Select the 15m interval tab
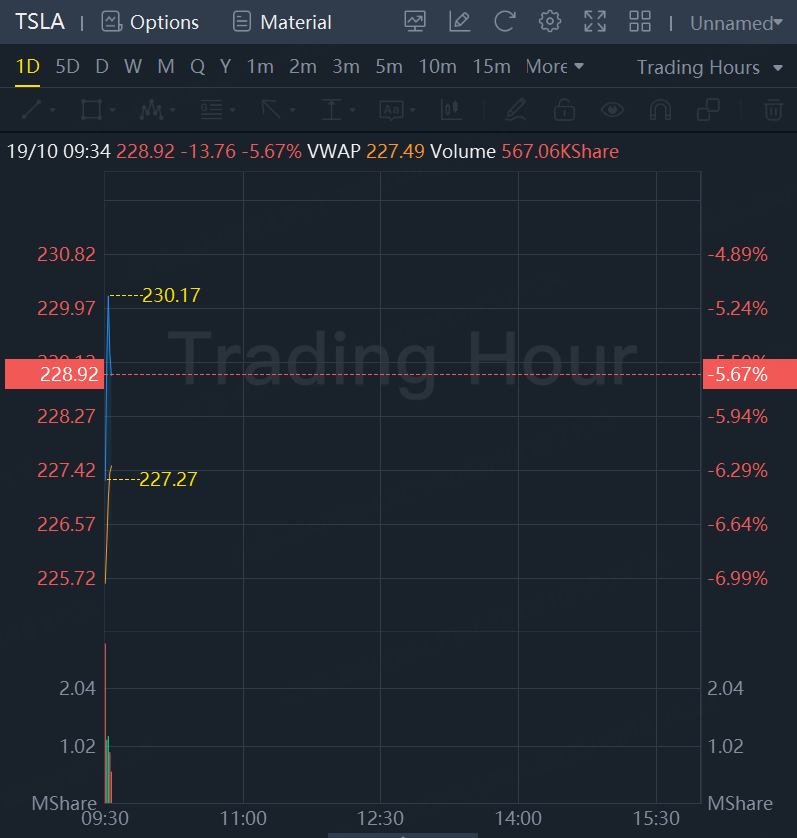The image size is (797, 838). click(491, 67)
